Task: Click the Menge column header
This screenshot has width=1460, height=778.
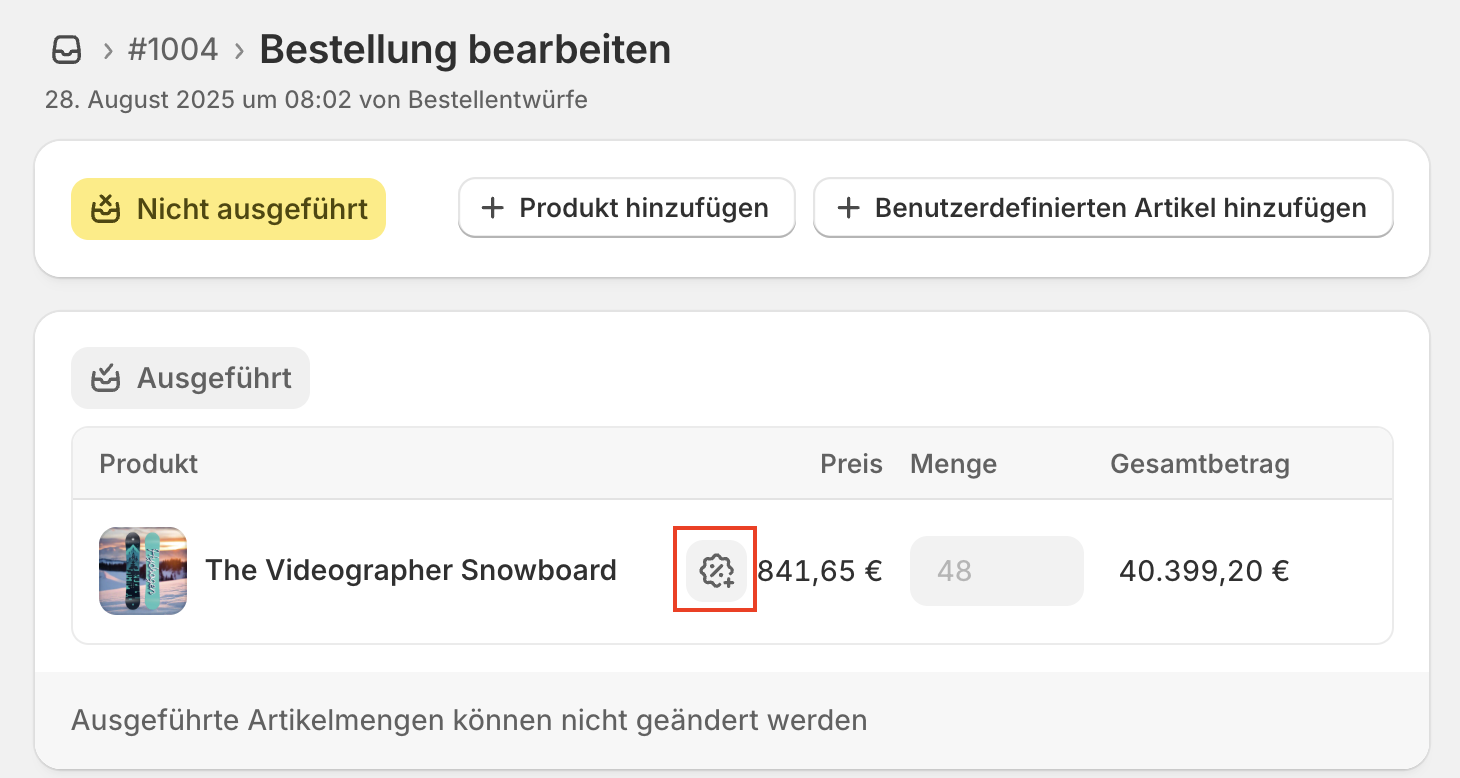Action: [x=953, y=464]
